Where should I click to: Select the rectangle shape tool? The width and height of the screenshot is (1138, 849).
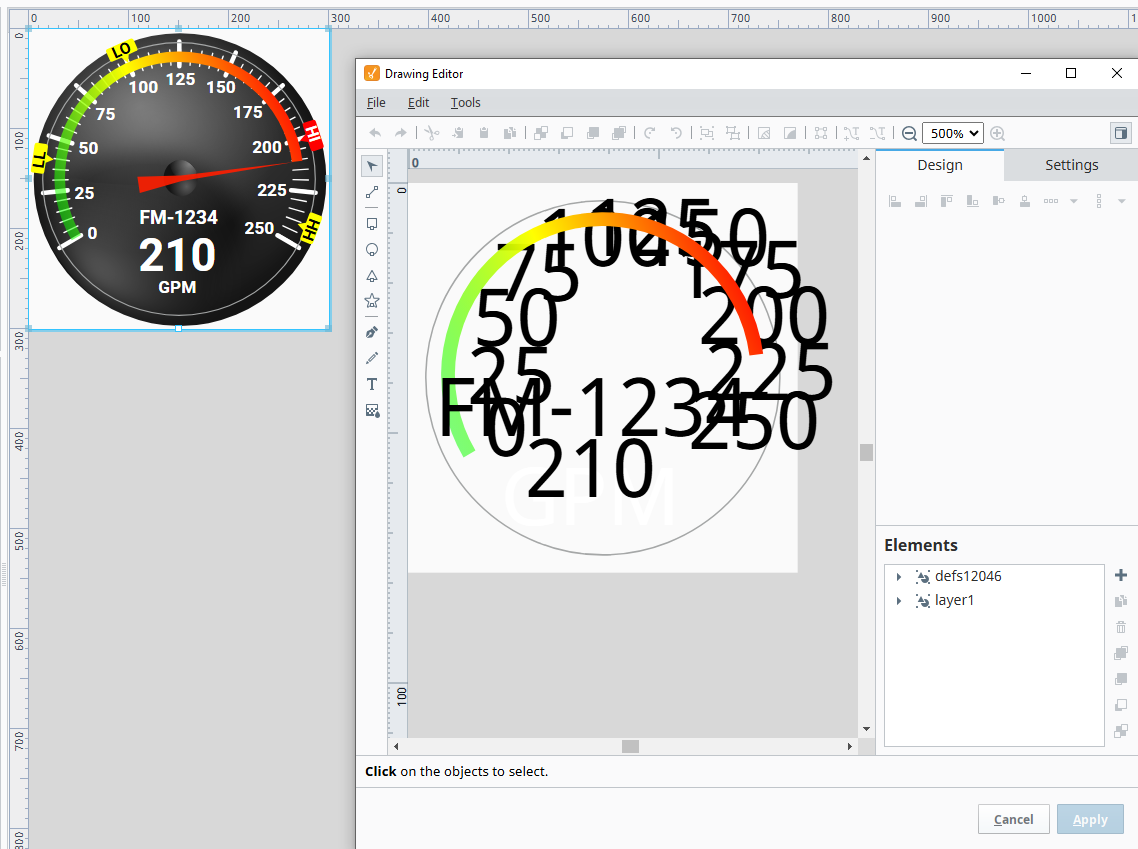(372, 223)
